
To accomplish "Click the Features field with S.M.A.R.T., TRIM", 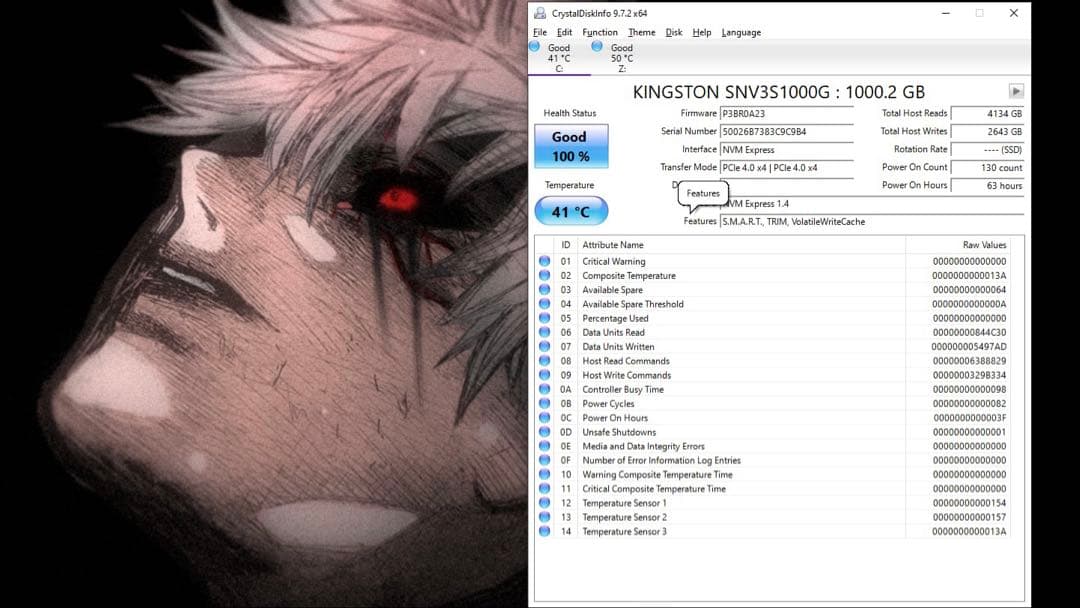I will [871, 222].
